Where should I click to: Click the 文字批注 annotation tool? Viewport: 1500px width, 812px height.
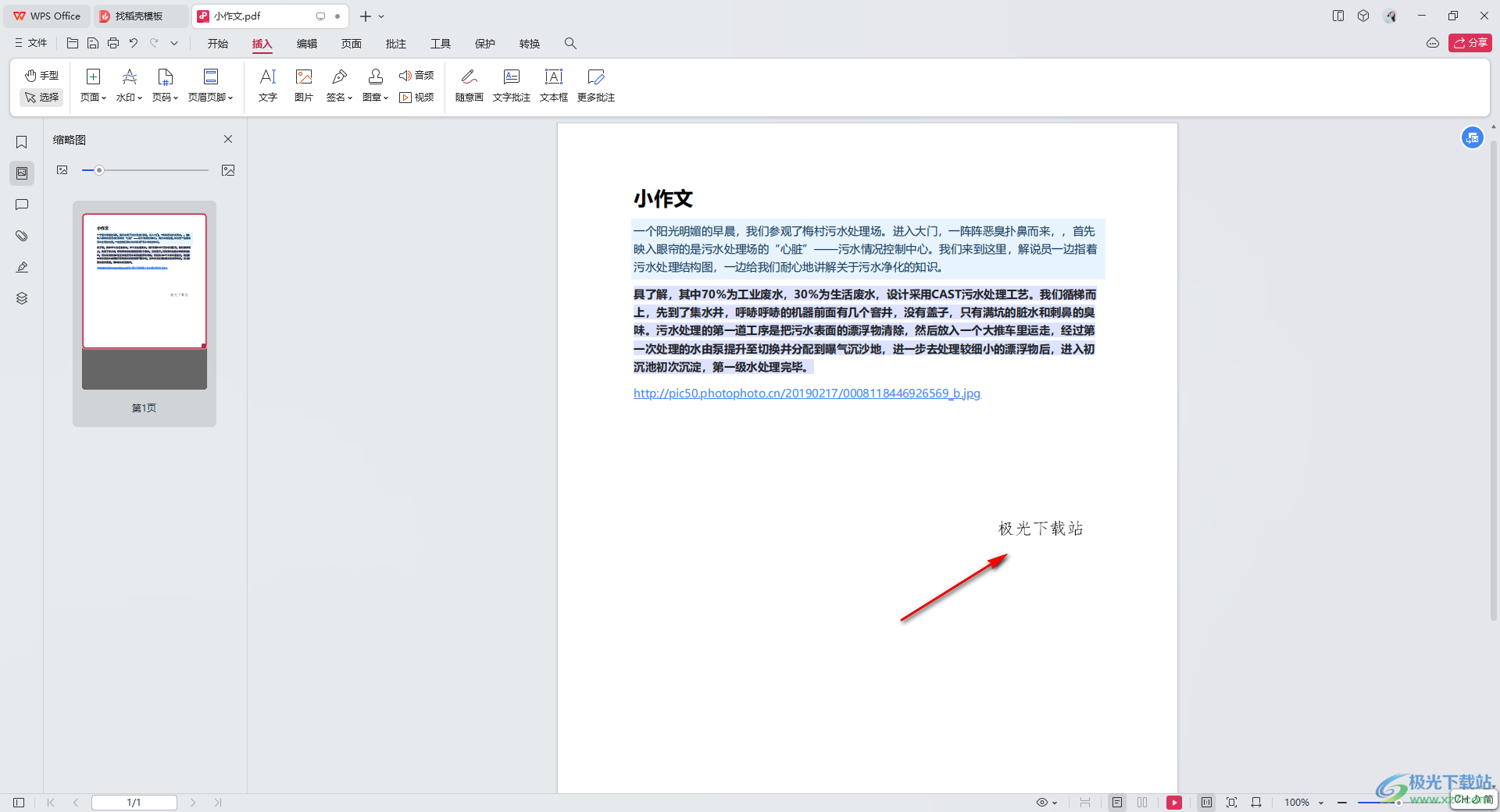coord(512,86)
